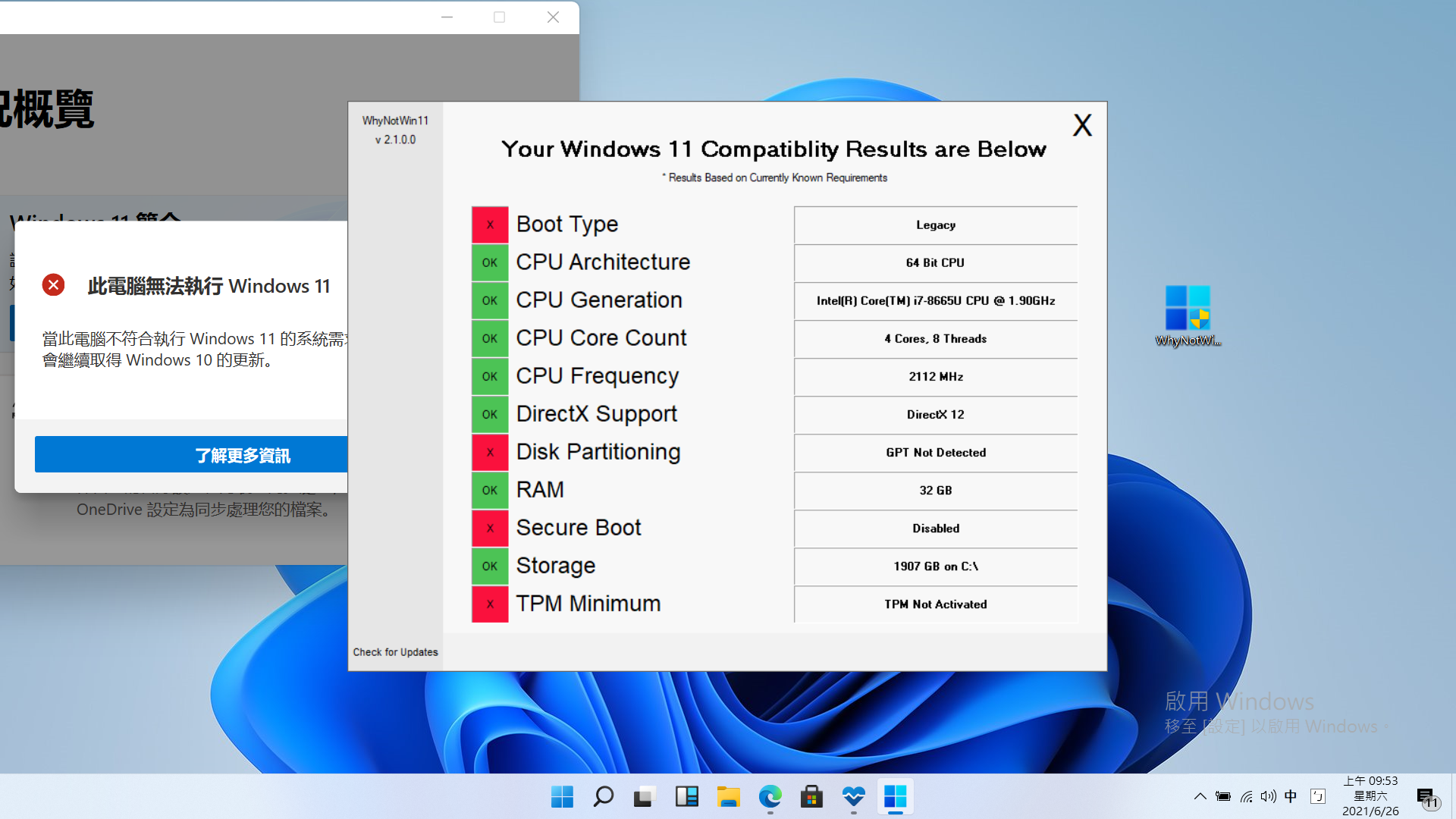Select the 2112 MHz frequency value

[936, 377]
